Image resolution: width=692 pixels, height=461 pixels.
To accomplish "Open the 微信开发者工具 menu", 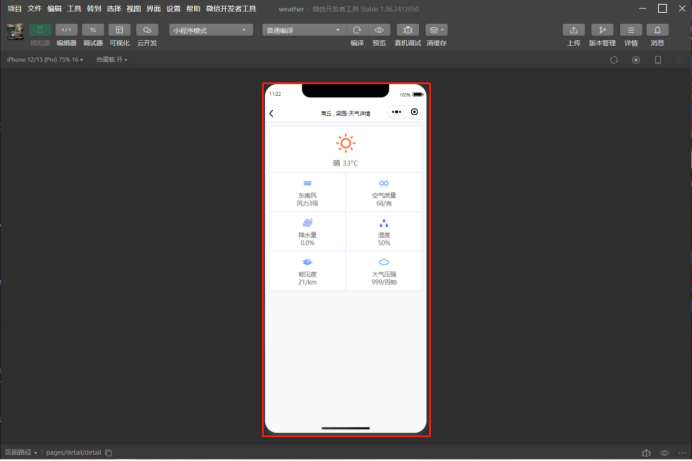I will (x=231, y=9).
